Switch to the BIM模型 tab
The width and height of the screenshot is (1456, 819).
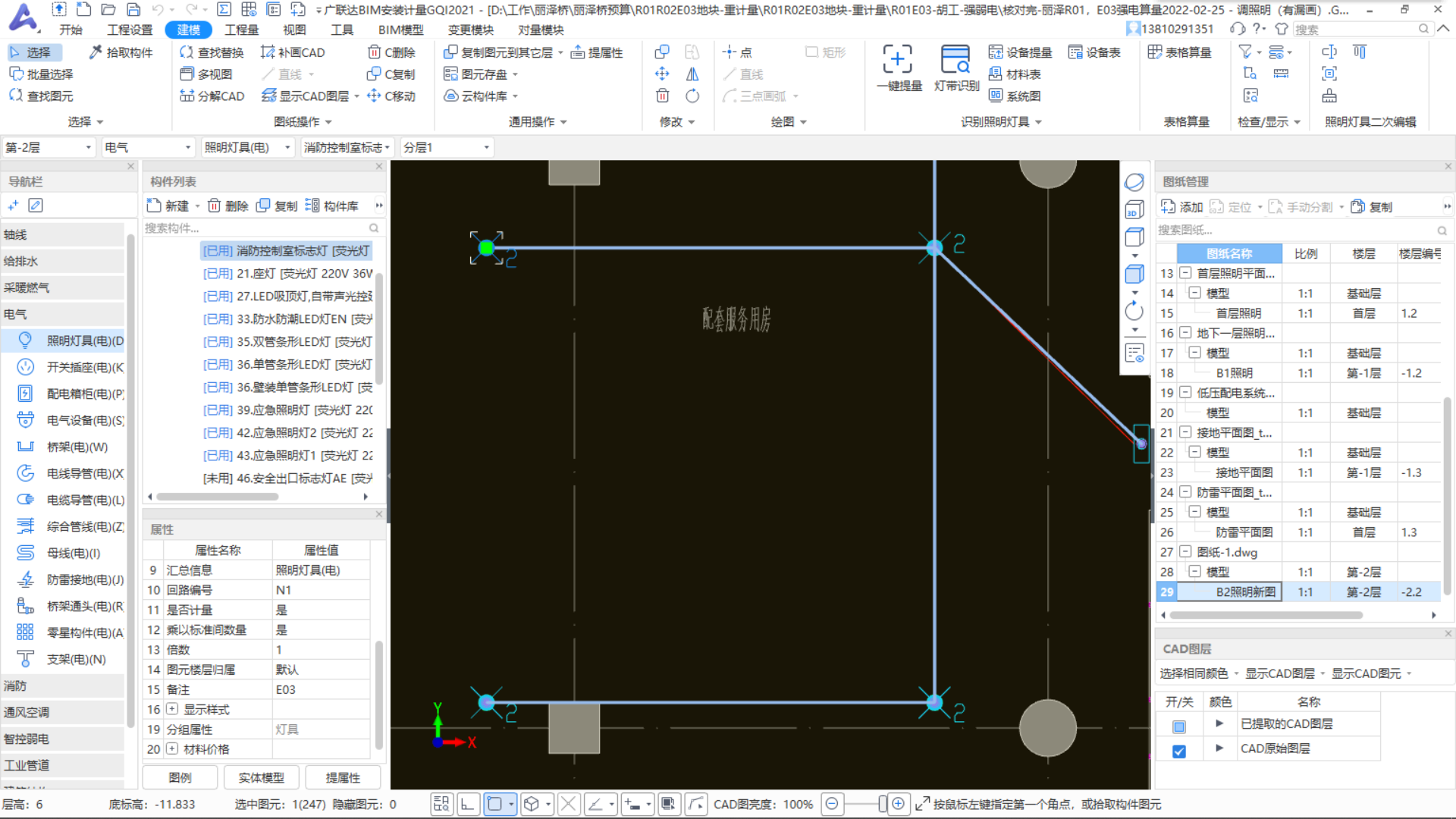point(400,30)
